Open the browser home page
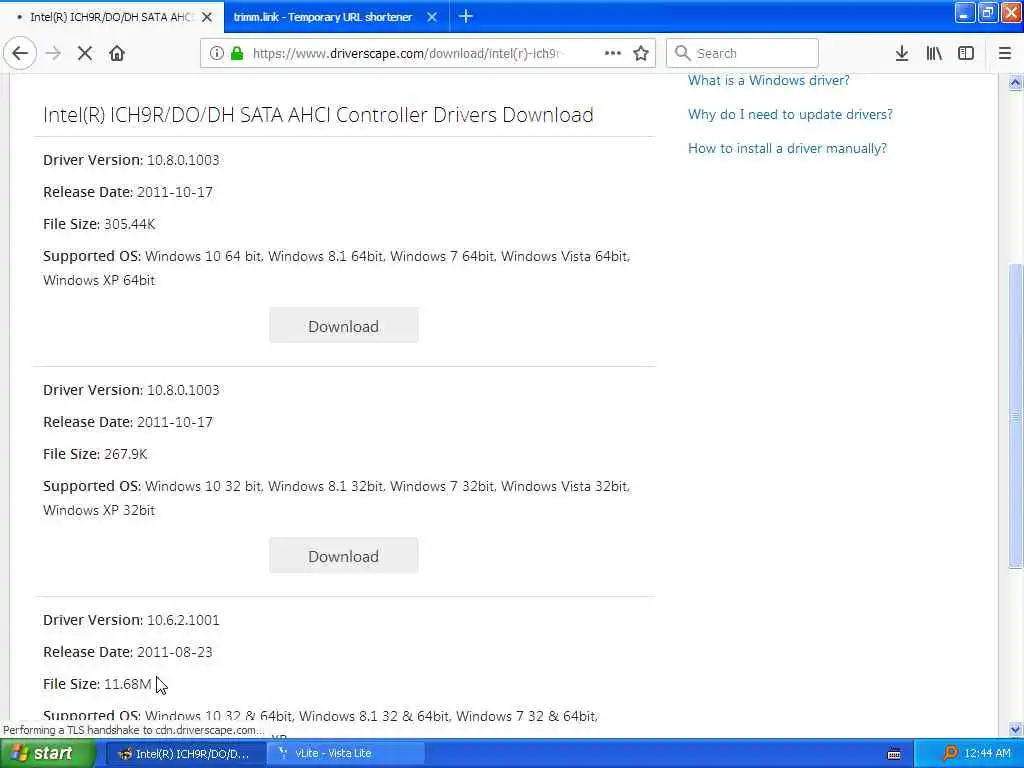Image resolution: width=1024 pixels, height=768 pixels. click(x=117, y=54)
